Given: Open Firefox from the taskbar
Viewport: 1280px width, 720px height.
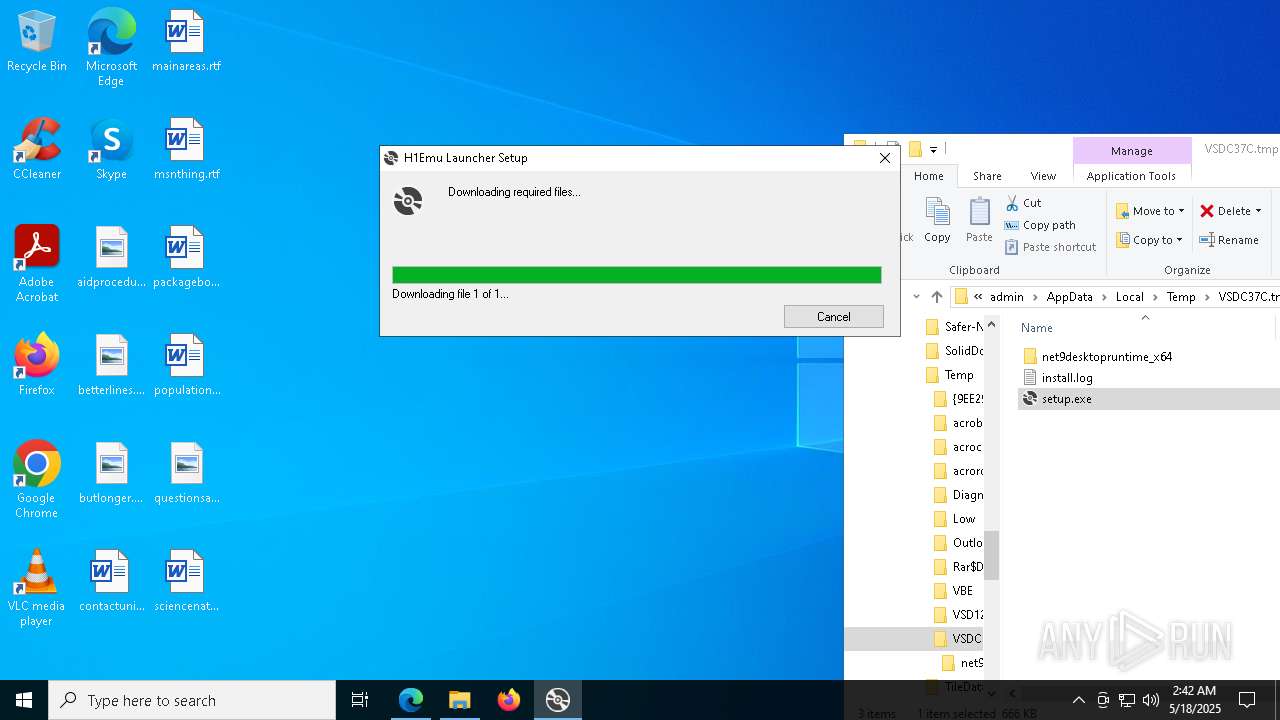Looking at the screenshot, I should point(509,700).
